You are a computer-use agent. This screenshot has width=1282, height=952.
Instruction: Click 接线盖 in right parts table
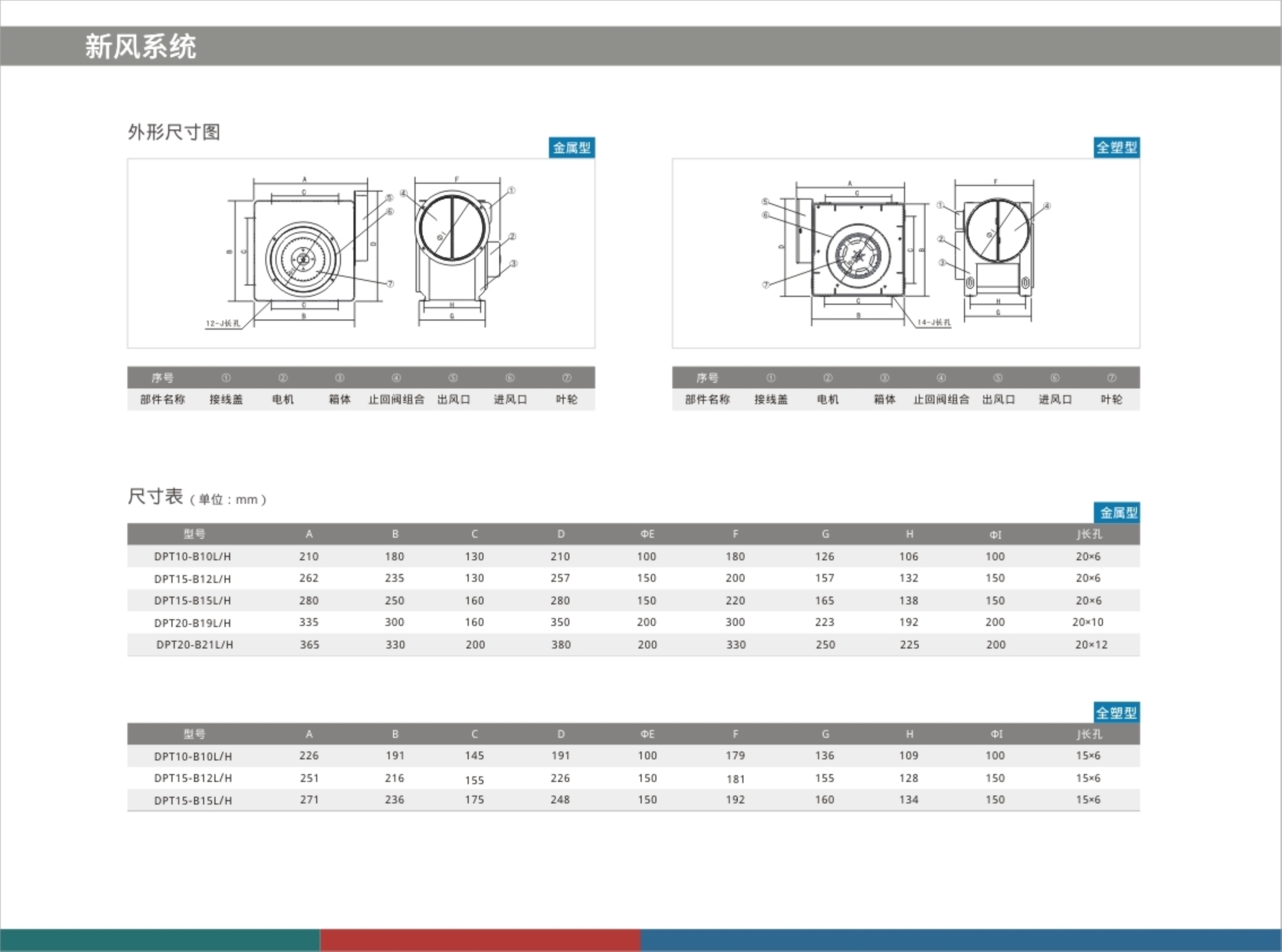[x=770, y=399]
